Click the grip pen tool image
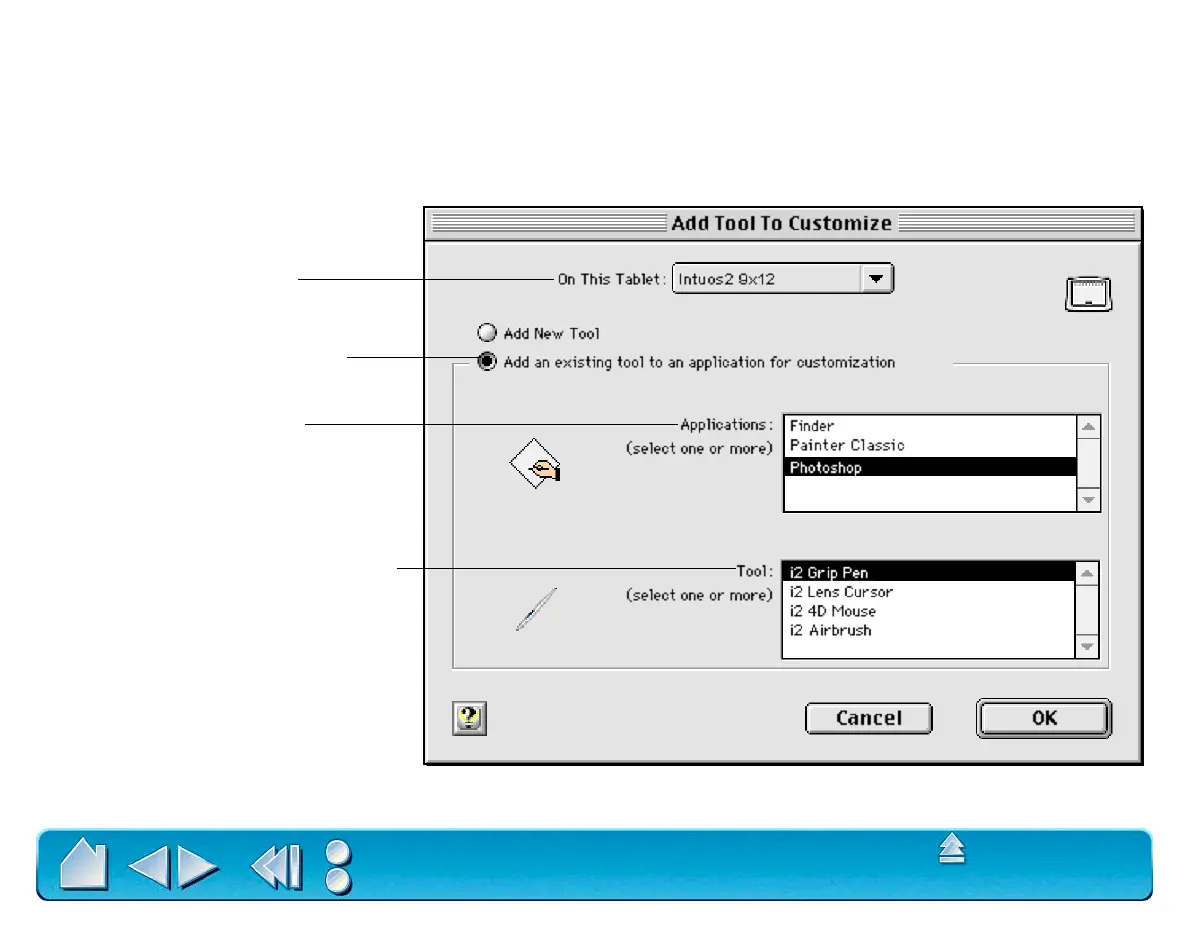 point(536,609)
